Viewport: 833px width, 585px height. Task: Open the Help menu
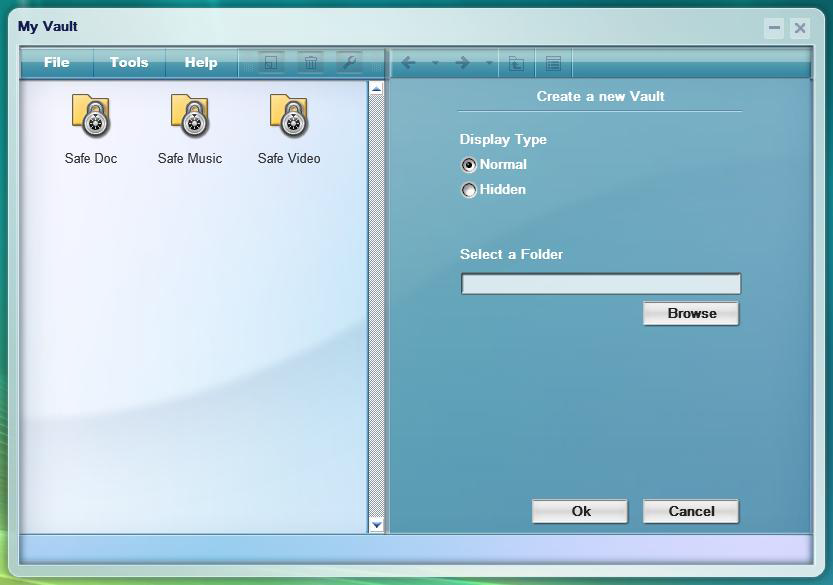tap(201, 63)
